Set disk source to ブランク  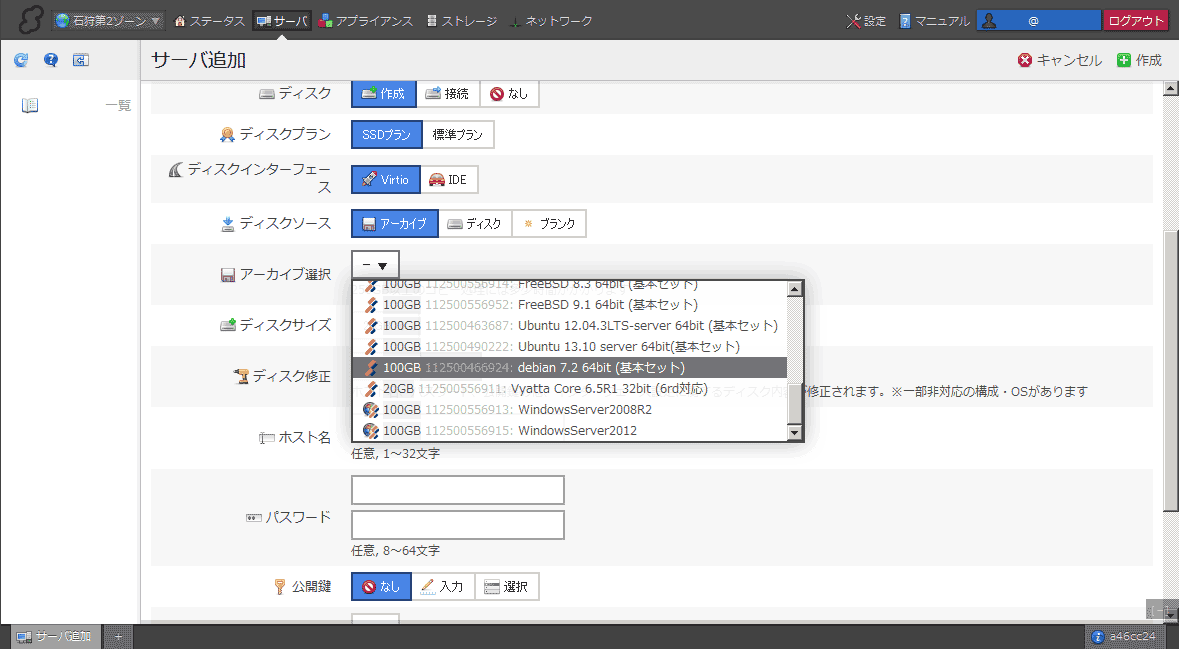click(548, 224)
